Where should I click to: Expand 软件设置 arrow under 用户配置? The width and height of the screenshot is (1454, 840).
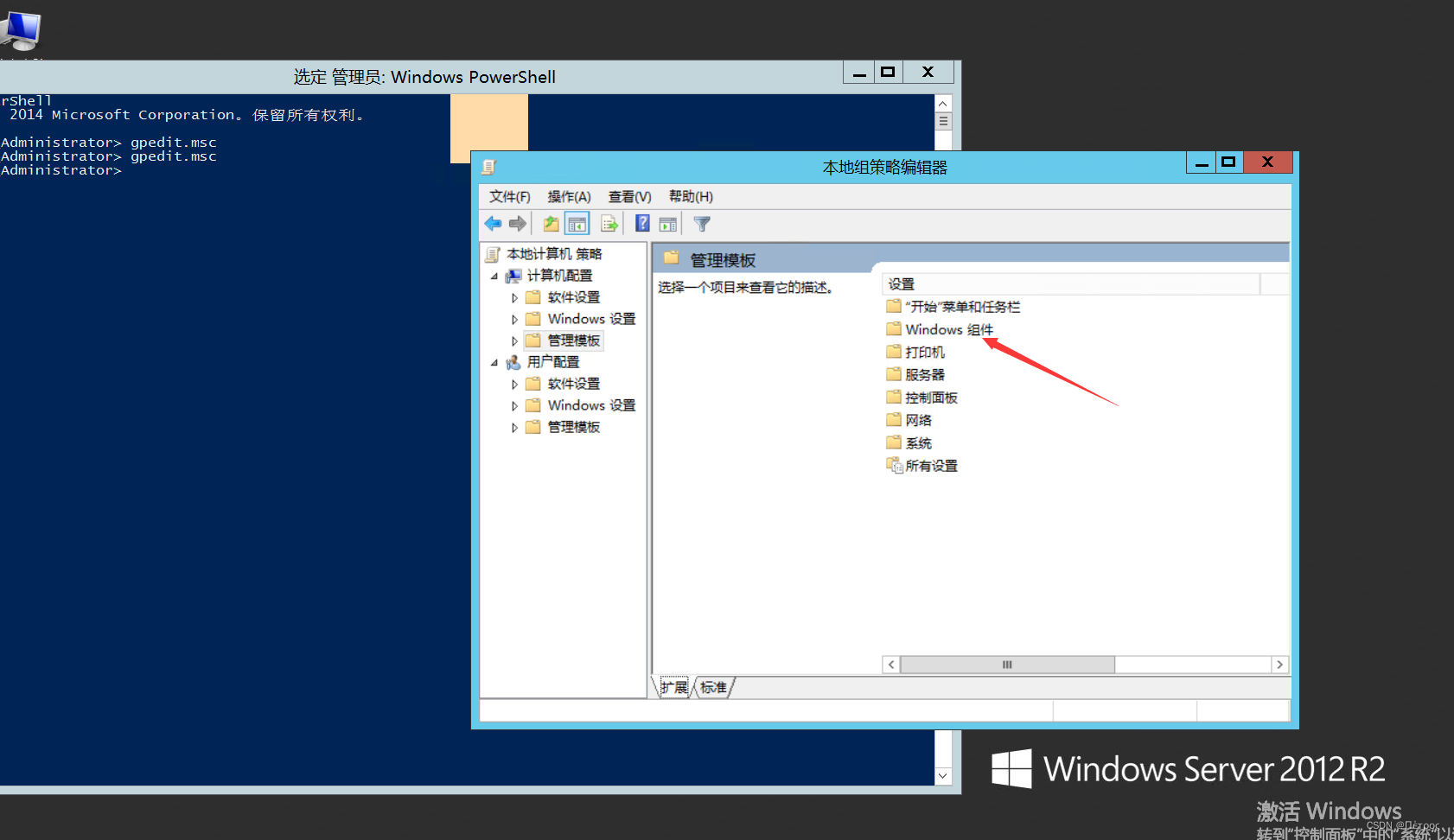(x=514, y=385)
